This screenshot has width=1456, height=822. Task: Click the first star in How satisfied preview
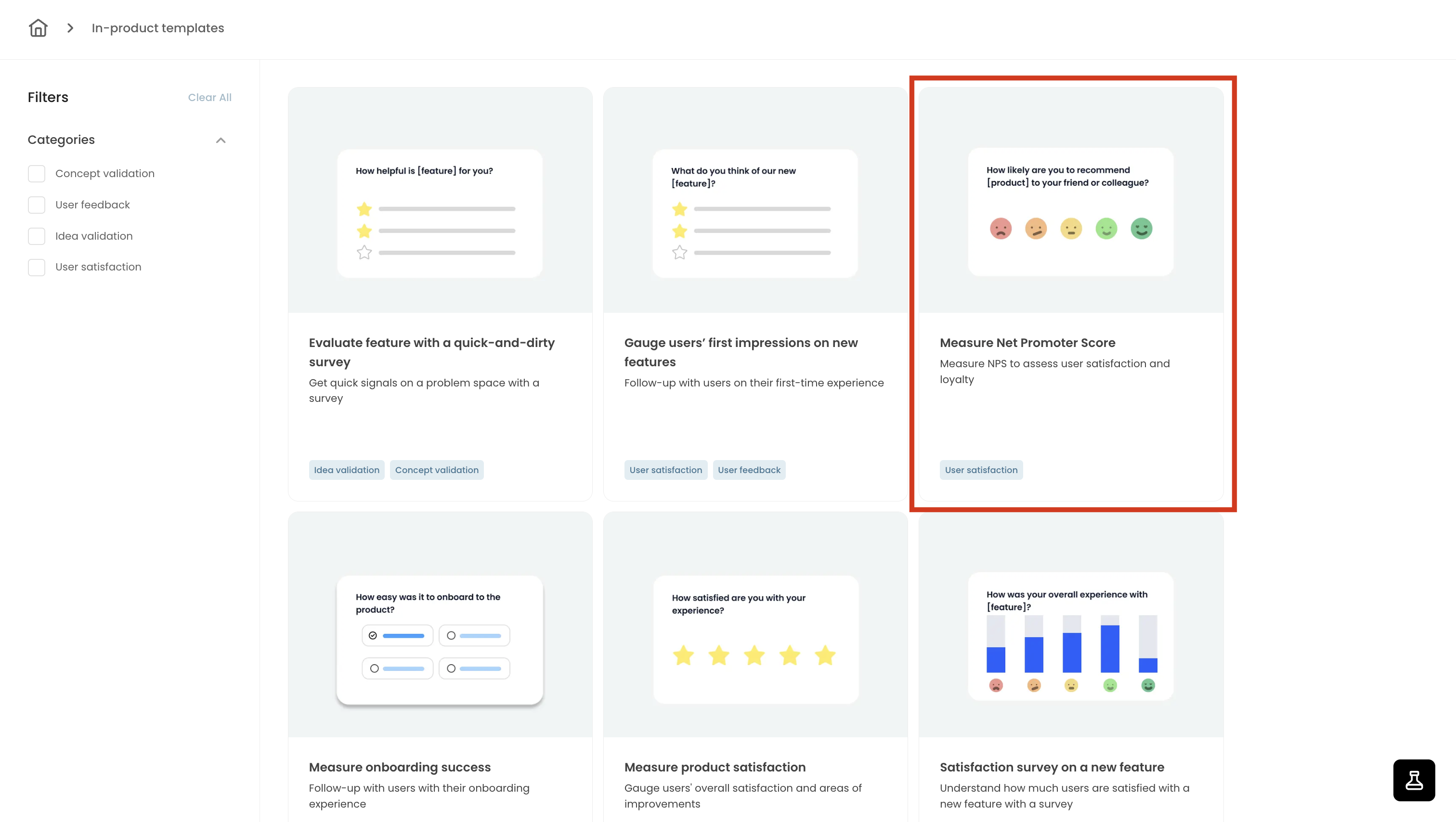(x=683, y=655)
